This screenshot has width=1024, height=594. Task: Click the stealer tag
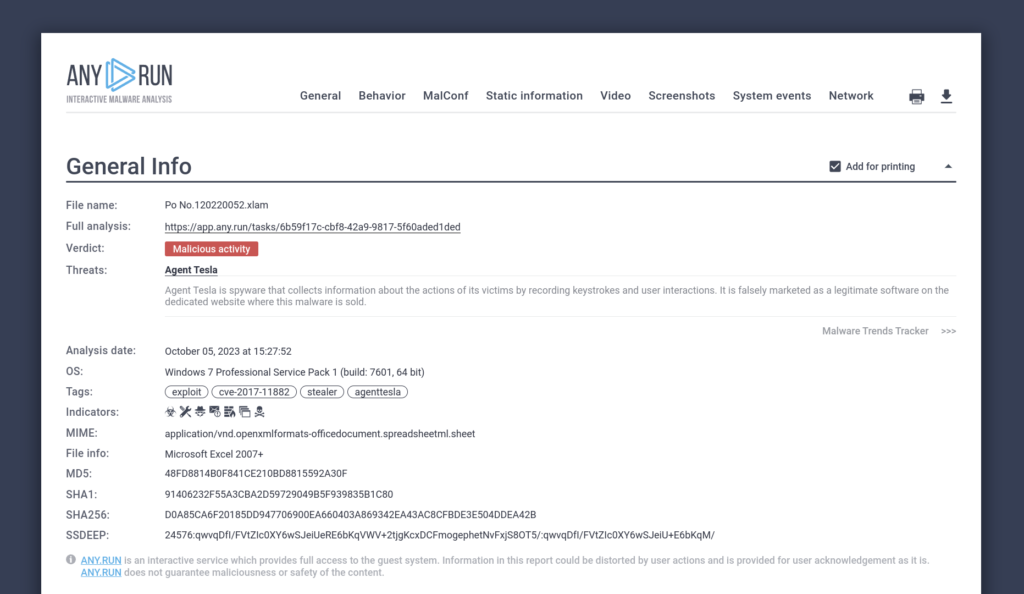[x=322, y=392]
